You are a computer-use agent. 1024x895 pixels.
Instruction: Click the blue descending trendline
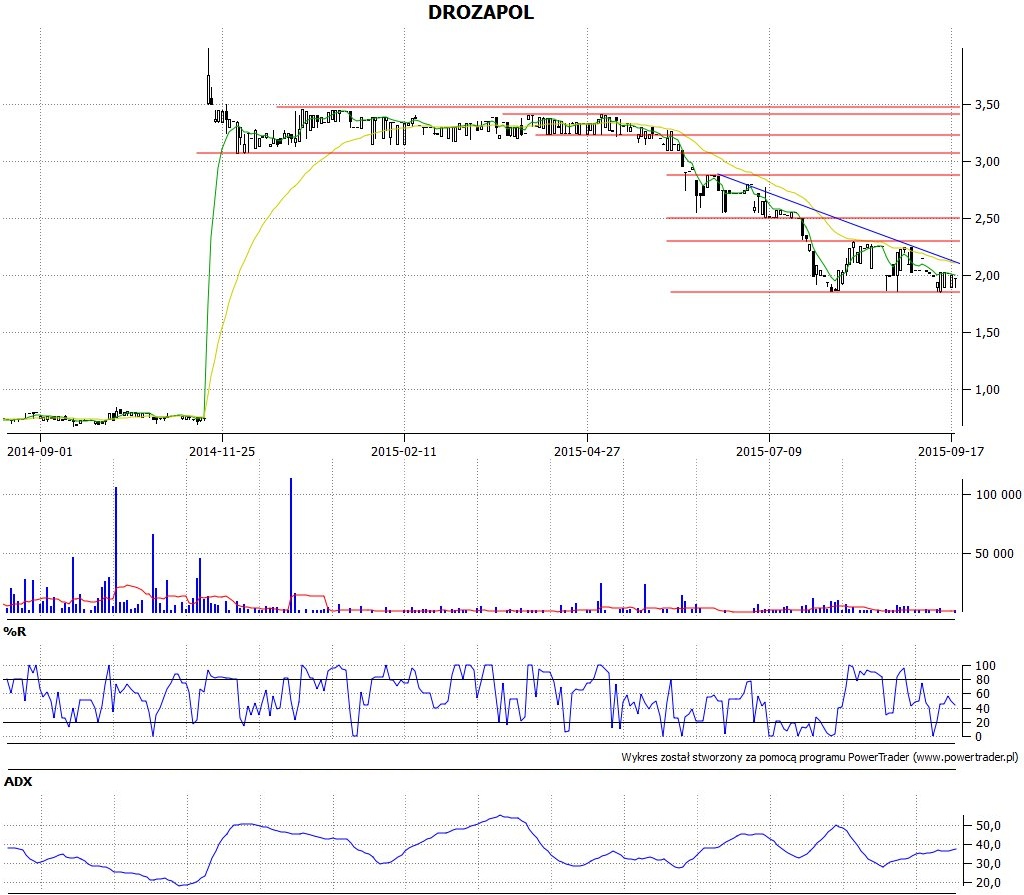[x=839, y=218]
